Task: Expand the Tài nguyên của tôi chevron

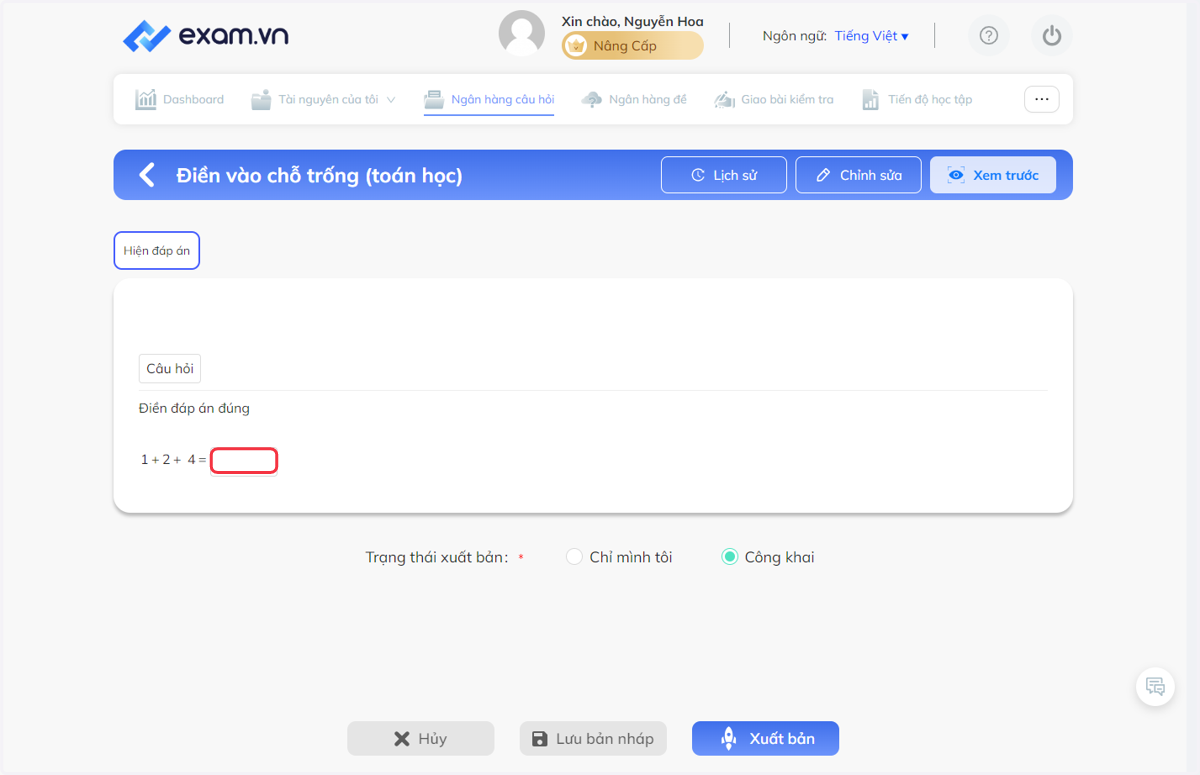Action: point(391,100)
